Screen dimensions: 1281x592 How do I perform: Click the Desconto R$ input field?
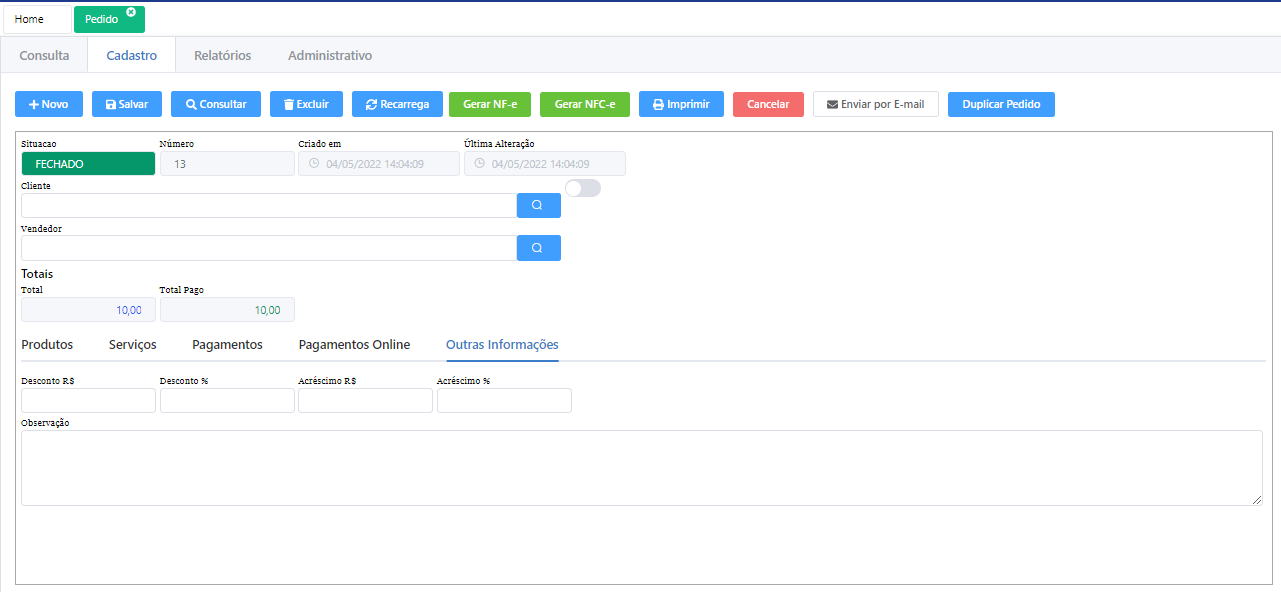pyautogui.click(x=88, y=401)
